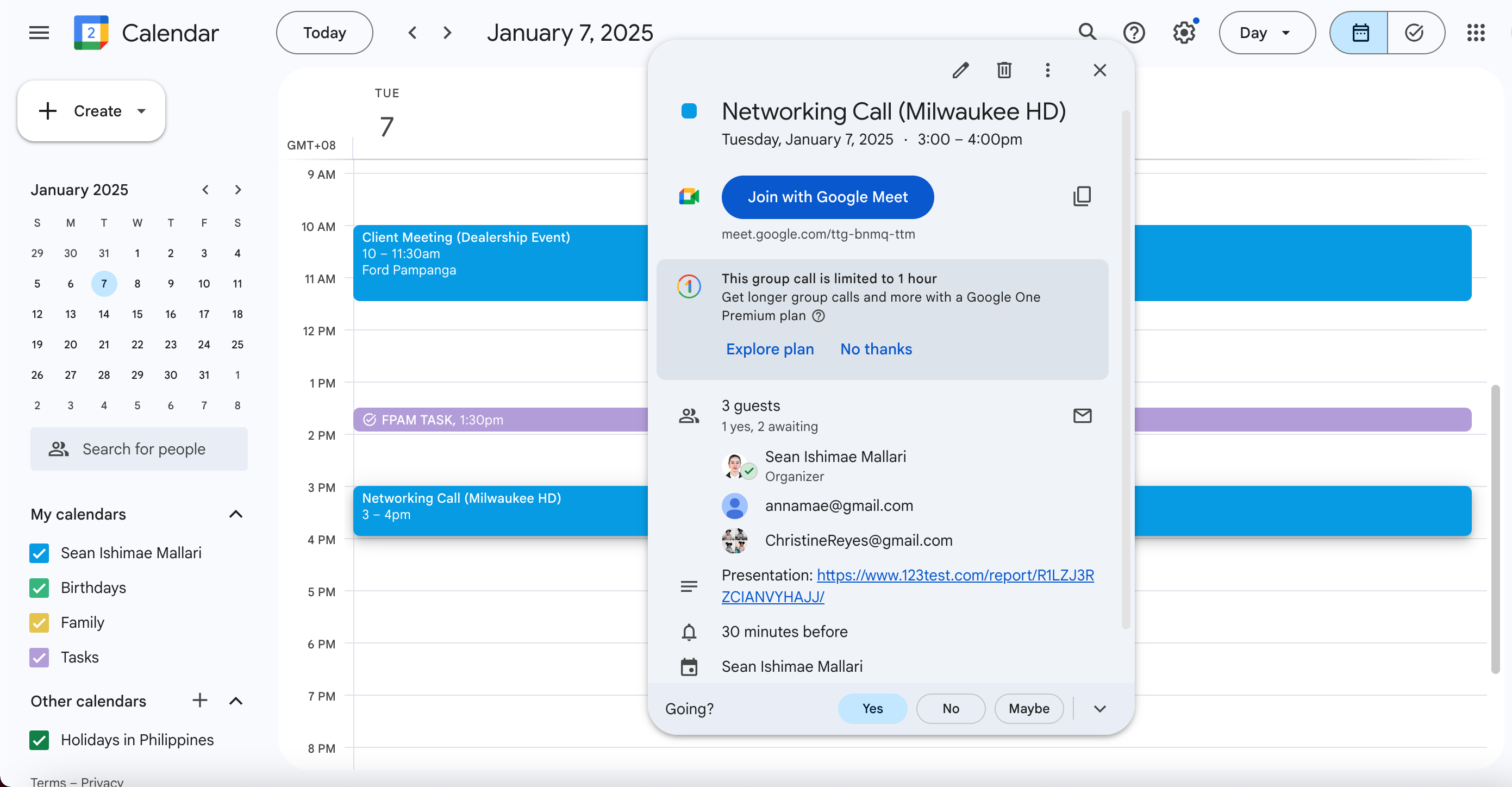This screenshot has height=787, width=1512.
Task: Toggle Holidays in Philippines checkbox
Action: (x=39, y=740)
